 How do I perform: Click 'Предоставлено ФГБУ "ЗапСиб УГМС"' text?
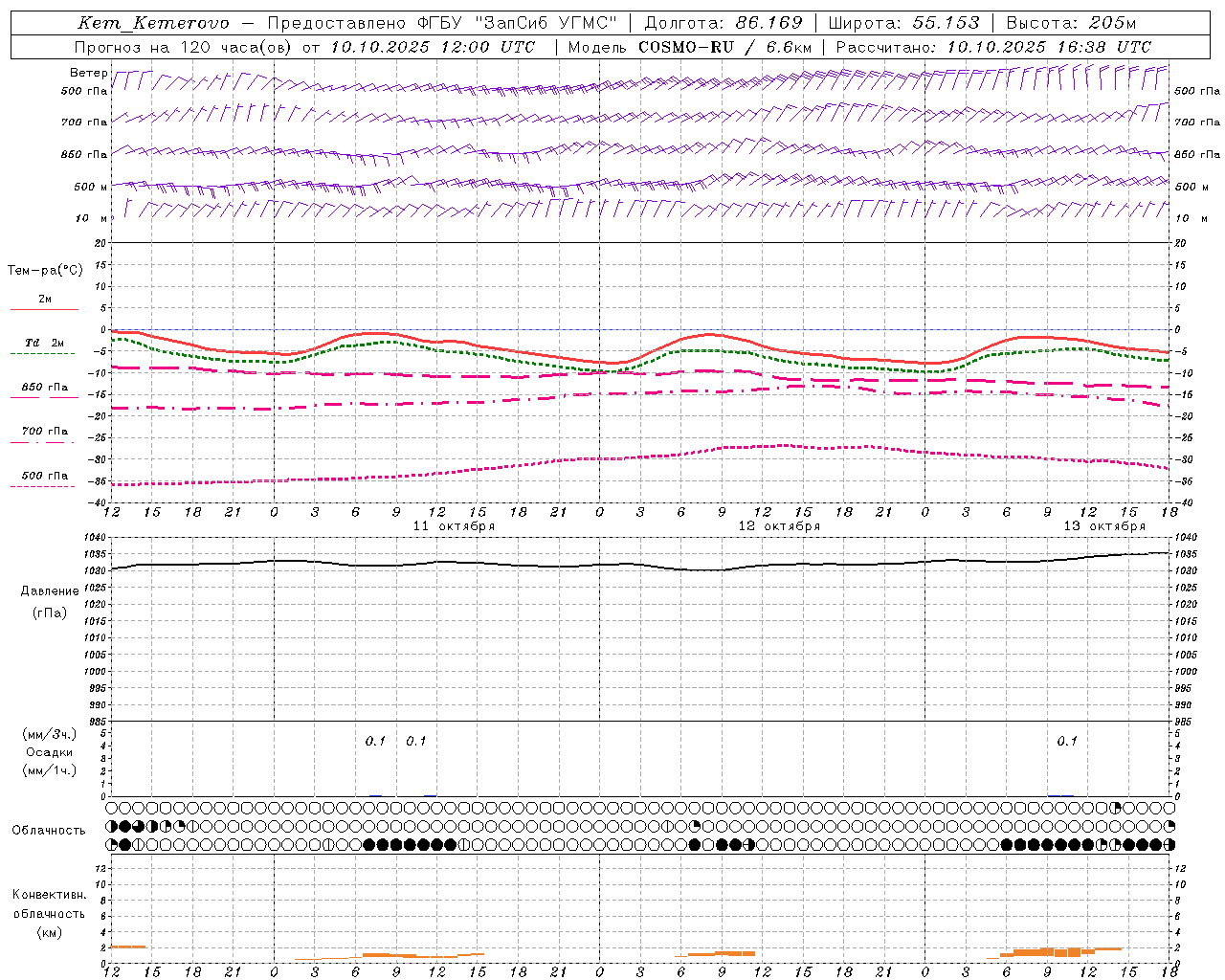(442, 23)
